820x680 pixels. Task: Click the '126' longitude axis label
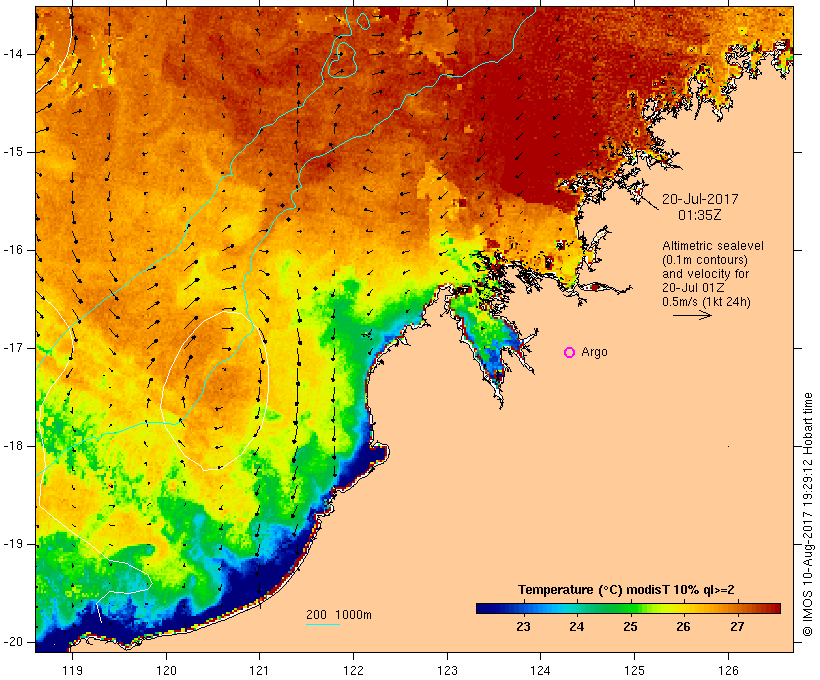point(728,670)
